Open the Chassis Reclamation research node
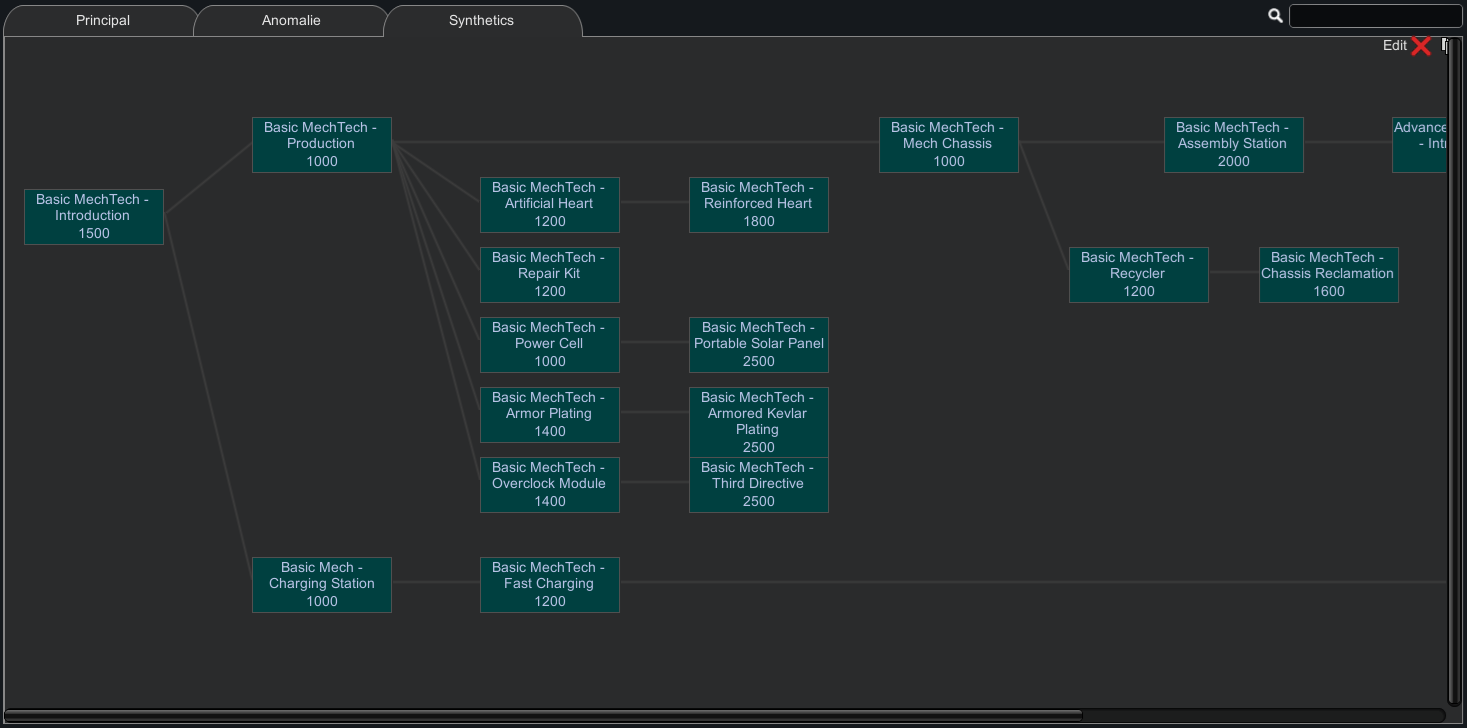The height and width of the screenshot is (728, 1467). click(x=1329, y=274)
